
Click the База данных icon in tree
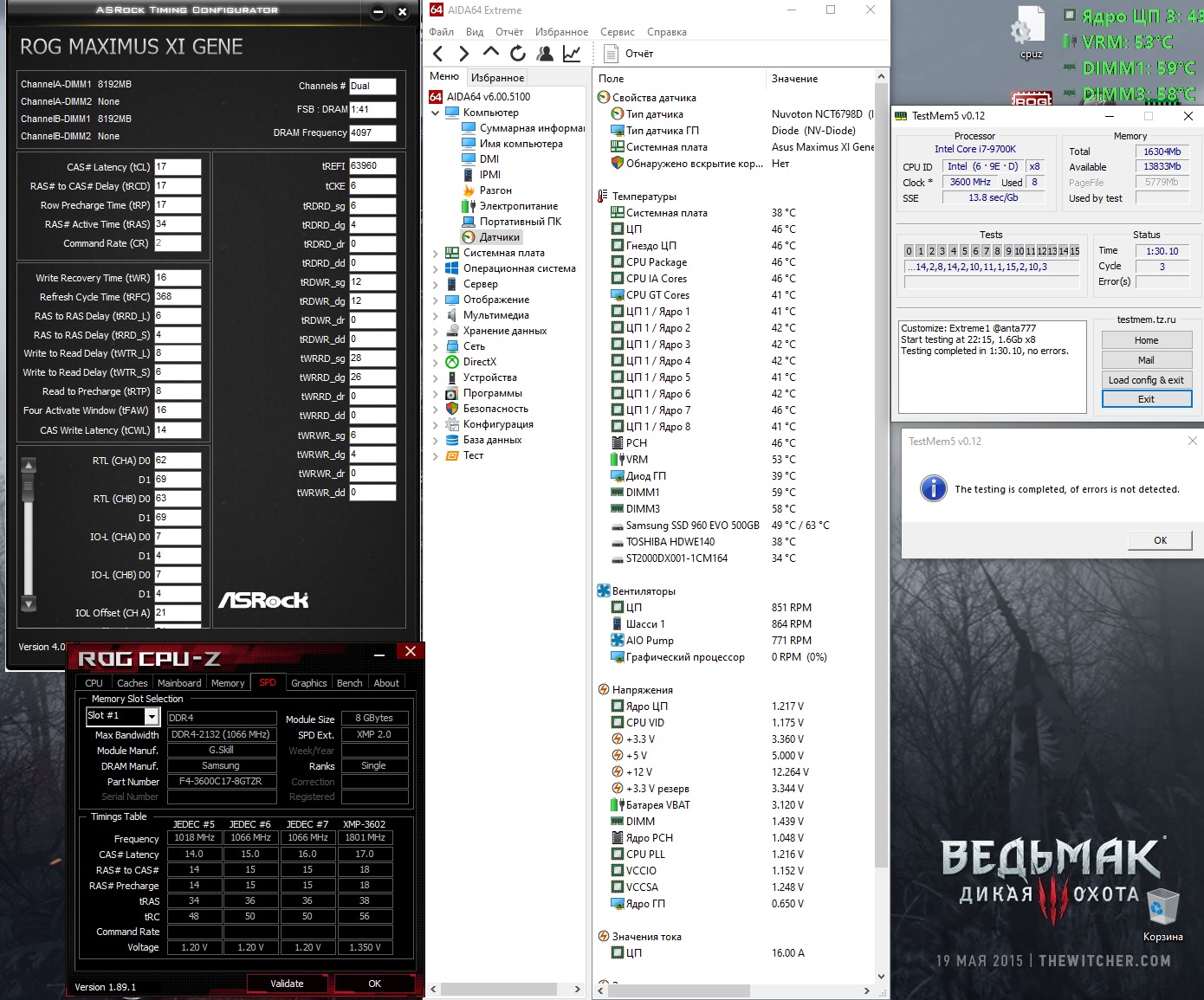(452, 440)
